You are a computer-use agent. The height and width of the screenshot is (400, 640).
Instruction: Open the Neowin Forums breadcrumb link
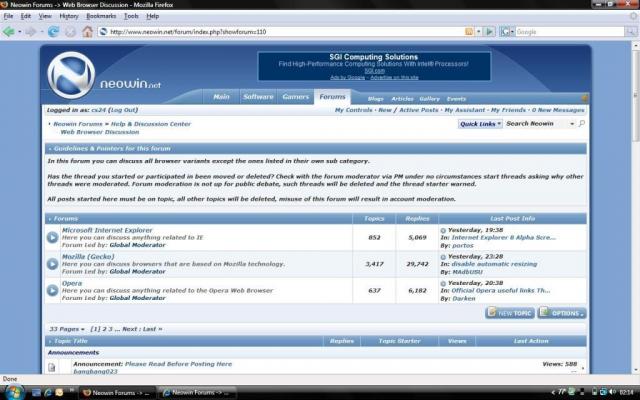(x=78, y=124)
